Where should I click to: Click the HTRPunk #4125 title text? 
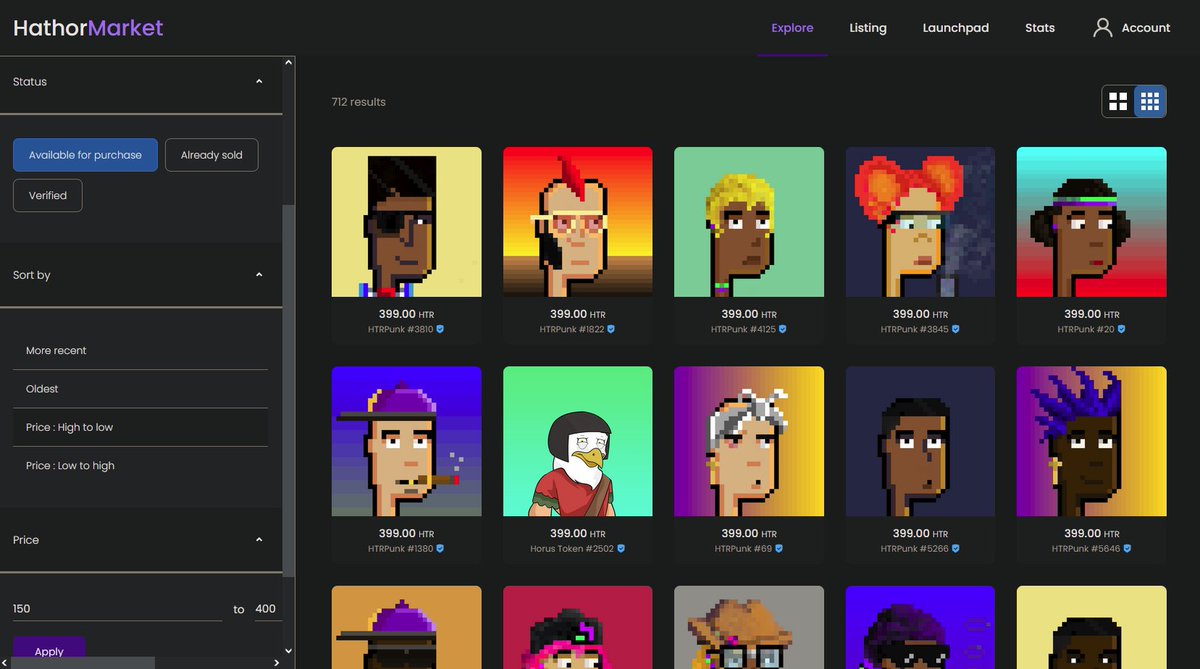744,329
